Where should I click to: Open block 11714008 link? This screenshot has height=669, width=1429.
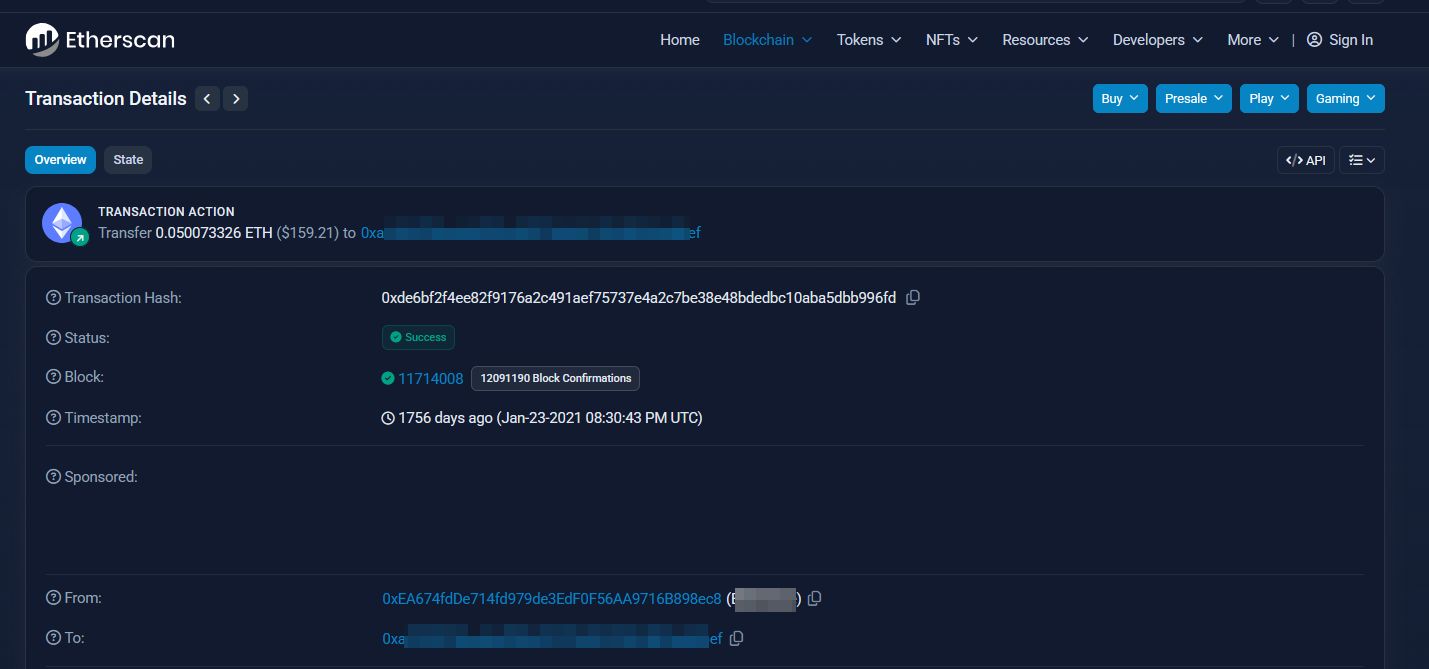tap(431, 378)
